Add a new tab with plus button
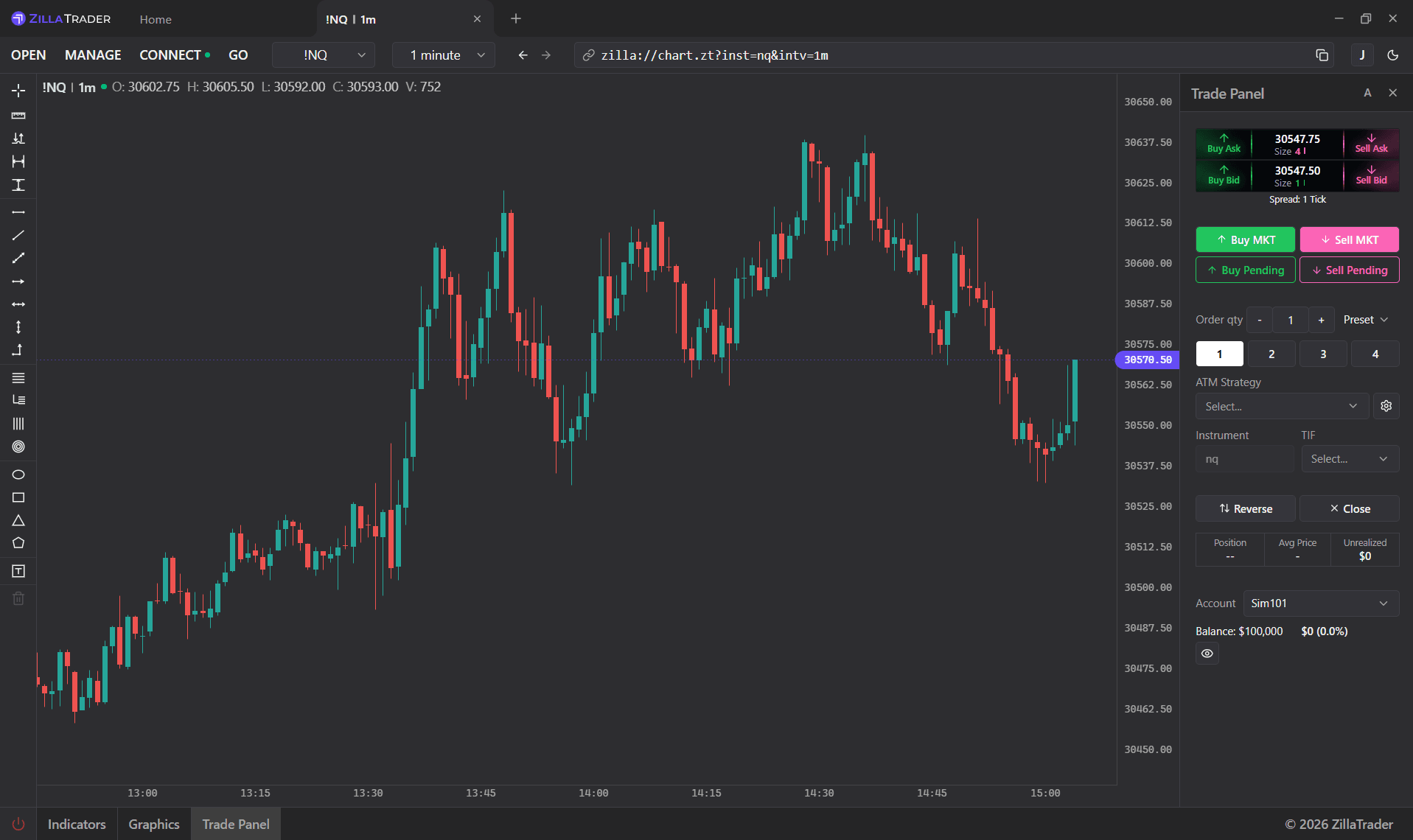Screen dimensions: 1413x840 coord(516,19)
